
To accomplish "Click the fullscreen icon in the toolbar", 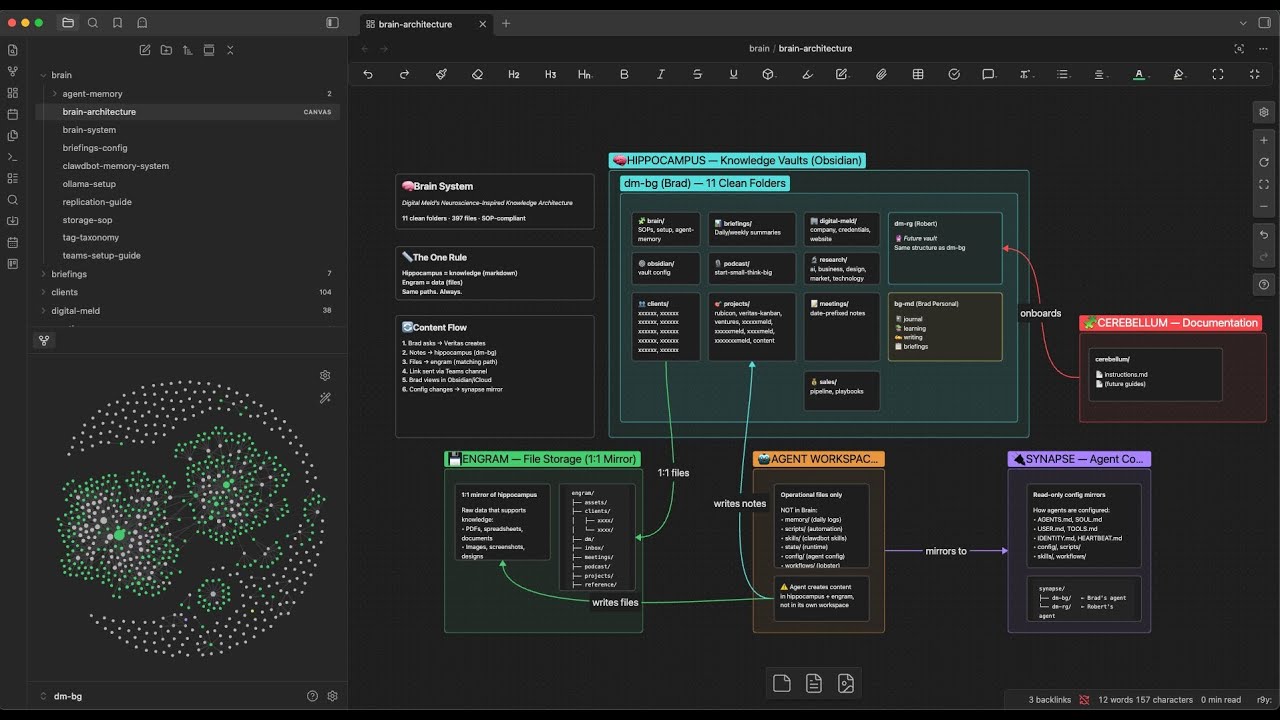I will (1217, 74).
